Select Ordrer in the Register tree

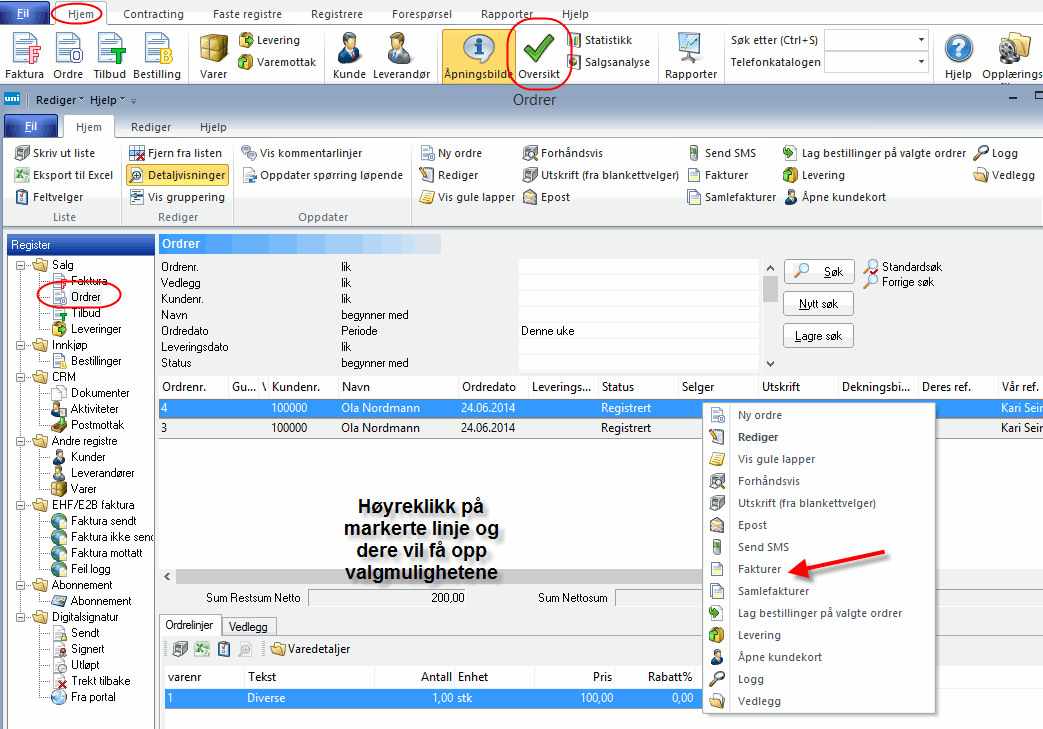tap(86, 297)
